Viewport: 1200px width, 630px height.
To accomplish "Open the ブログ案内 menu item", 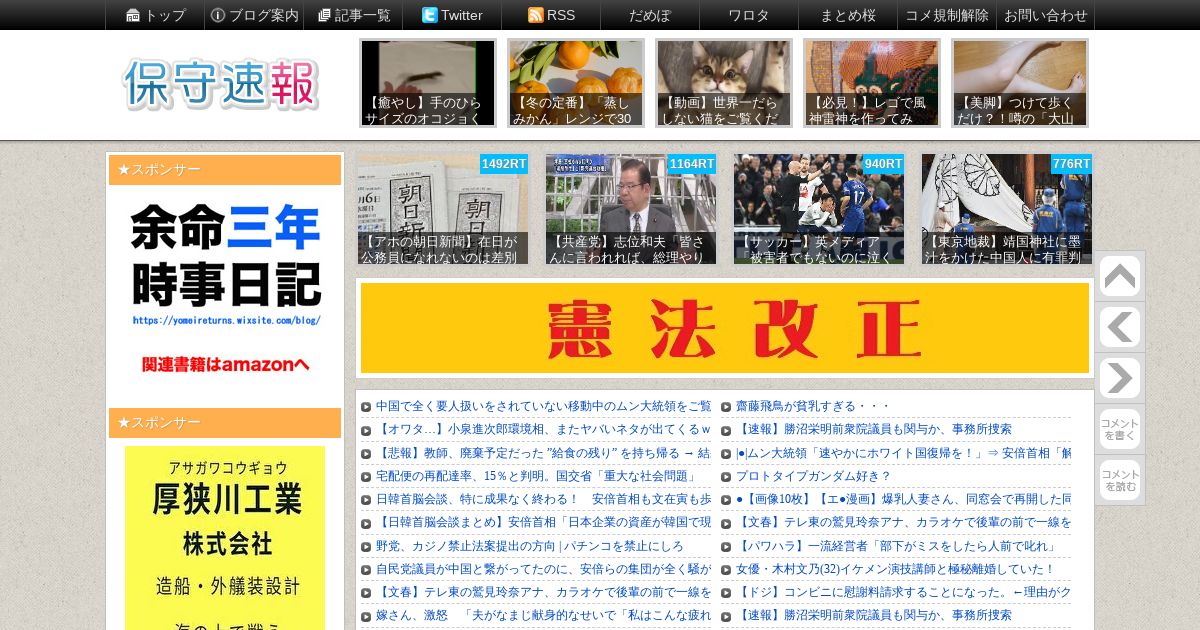I will coord(254,15).
